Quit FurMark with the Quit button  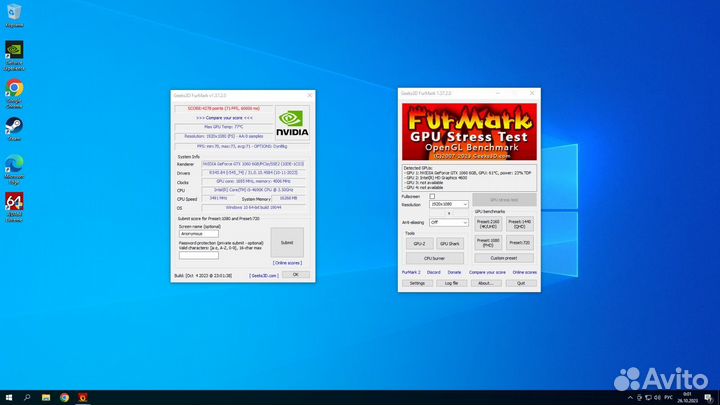[521, 284]
